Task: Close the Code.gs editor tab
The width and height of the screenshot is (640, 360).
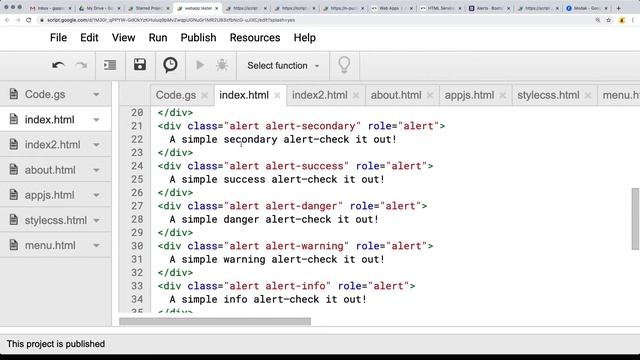Action: [x=205, y=96]
